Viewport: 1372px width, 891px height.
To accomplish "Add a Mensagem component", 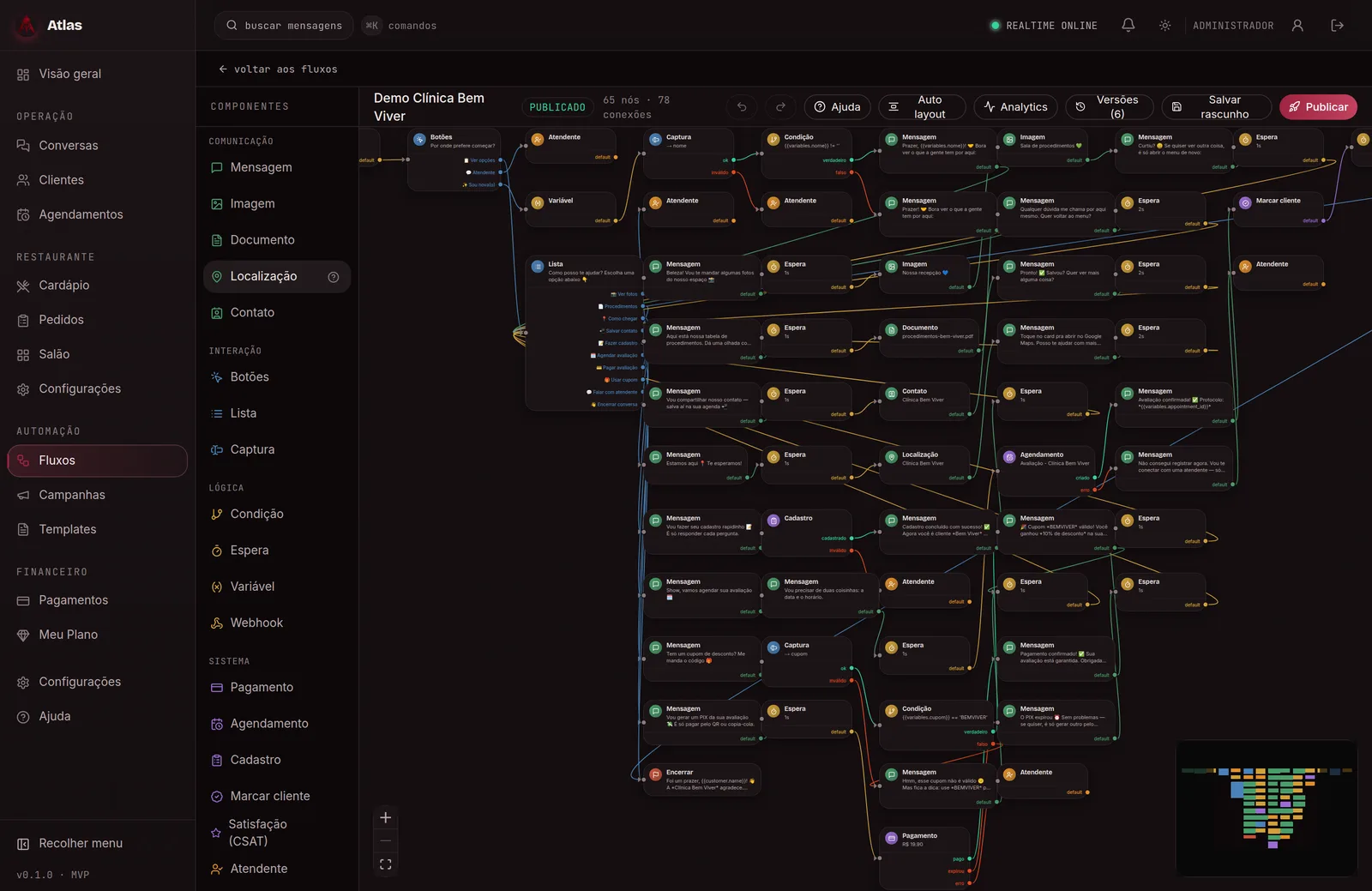I will point(277,167).
